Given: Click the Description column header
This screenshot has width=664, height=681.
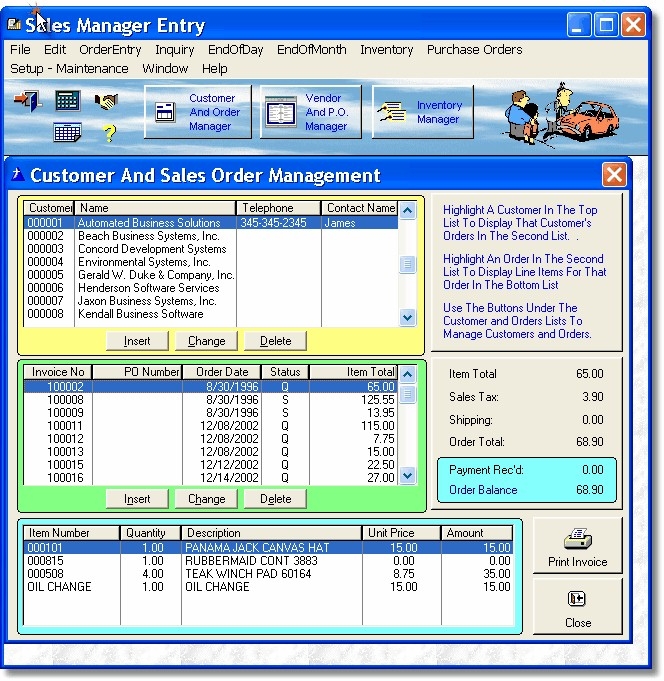Looking at the screenshot, I should click(x=272, y=533).
